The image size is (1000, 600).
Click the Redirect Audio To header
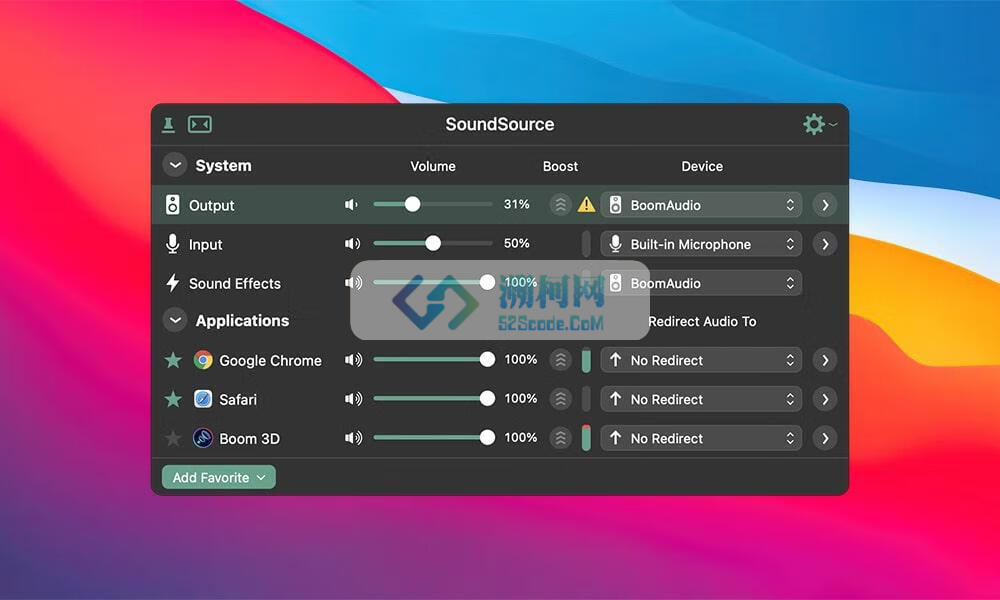pos(702,321)
